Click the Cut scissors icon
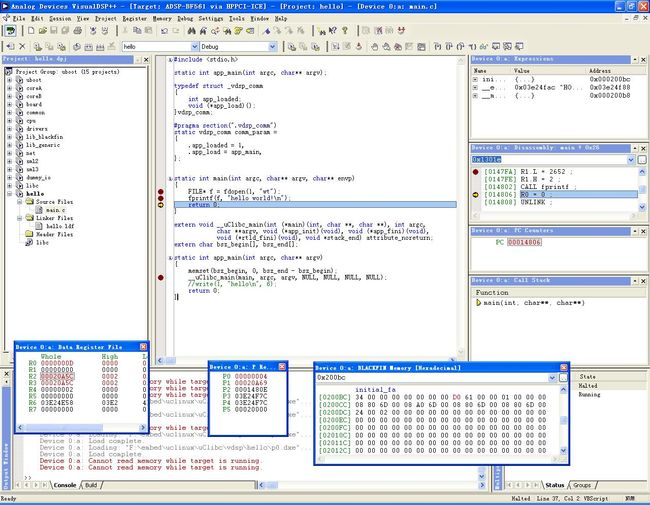650x505 pixels. tap(125, 31)
